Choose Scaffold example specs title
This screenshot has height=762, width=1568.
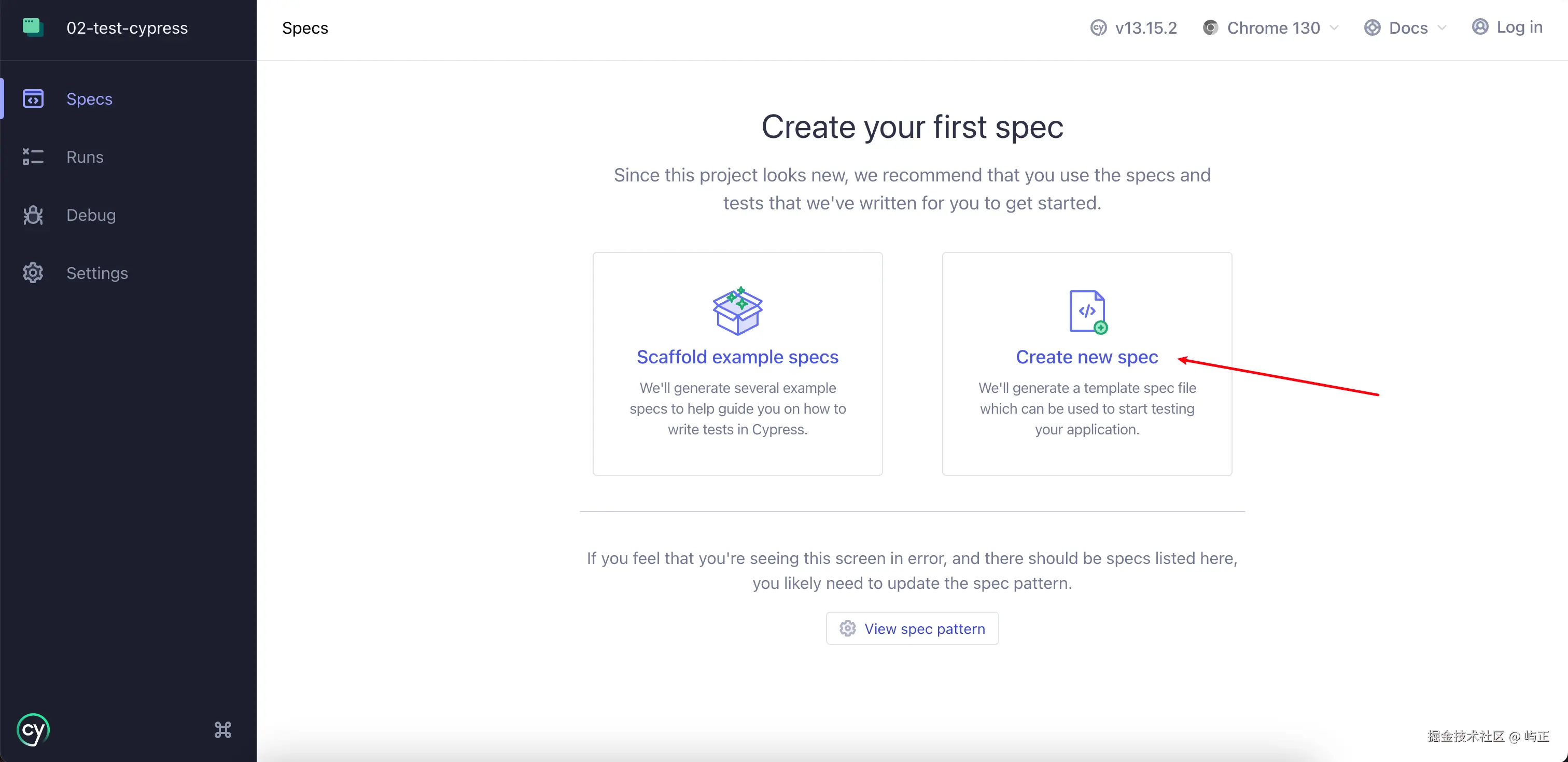(737, 357)
